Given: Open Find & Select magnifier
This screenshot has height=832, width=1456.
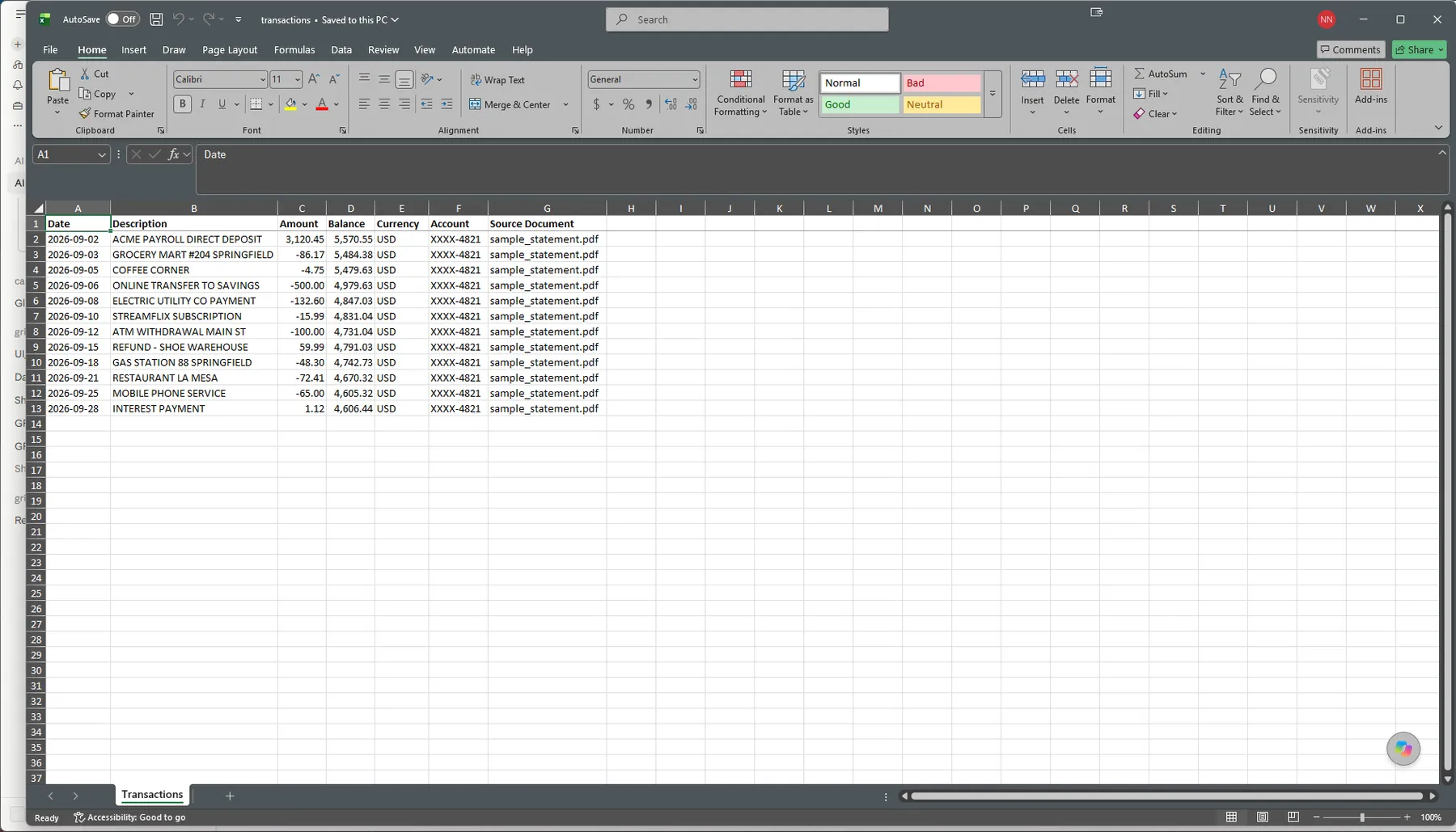Looking at the screenshot, I should click(1265, 93).
